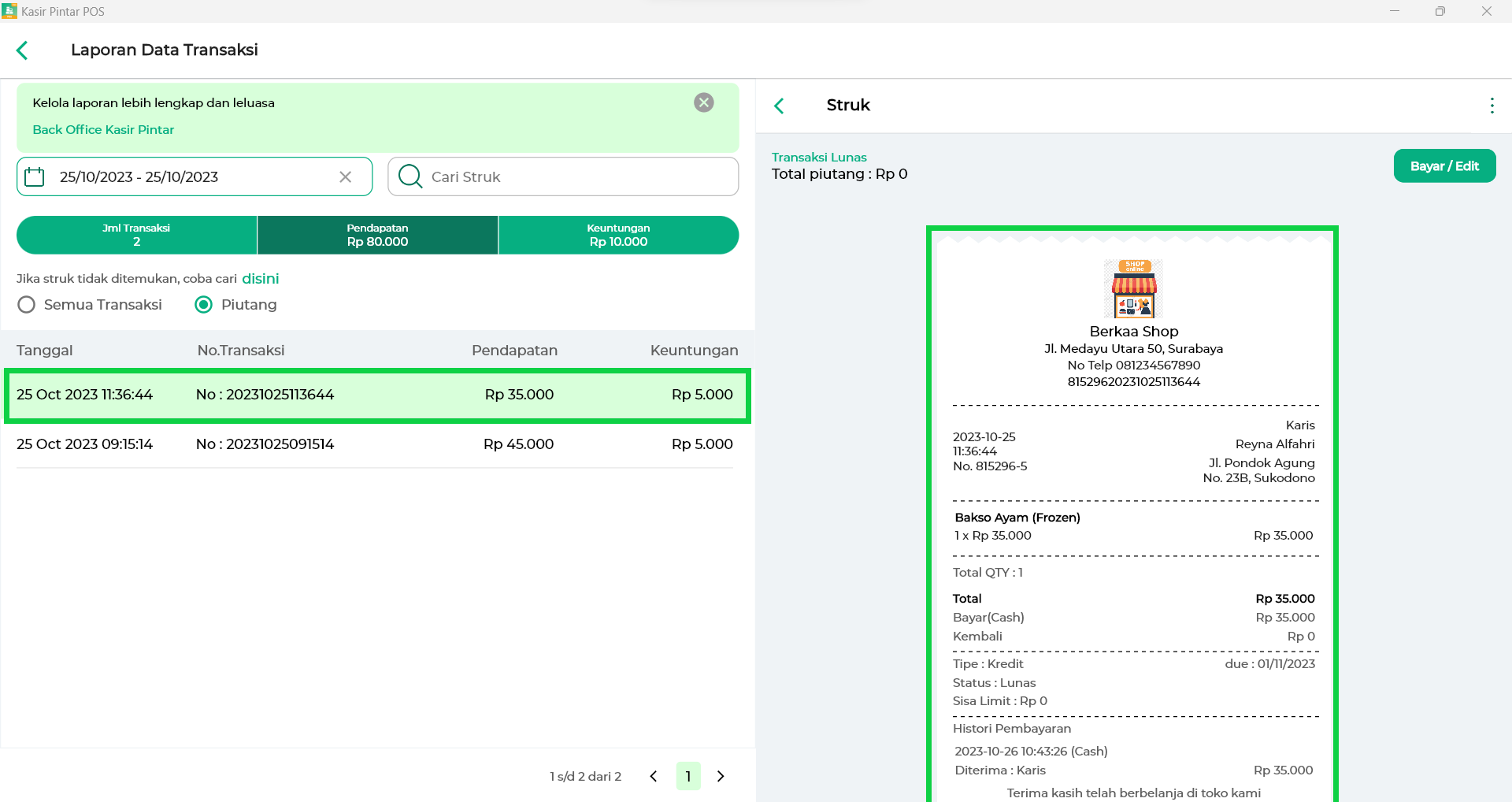Click Histori Pembayaran heading on receipt
Screen dimensions: 1512x802
click(x=1012, y=729)
